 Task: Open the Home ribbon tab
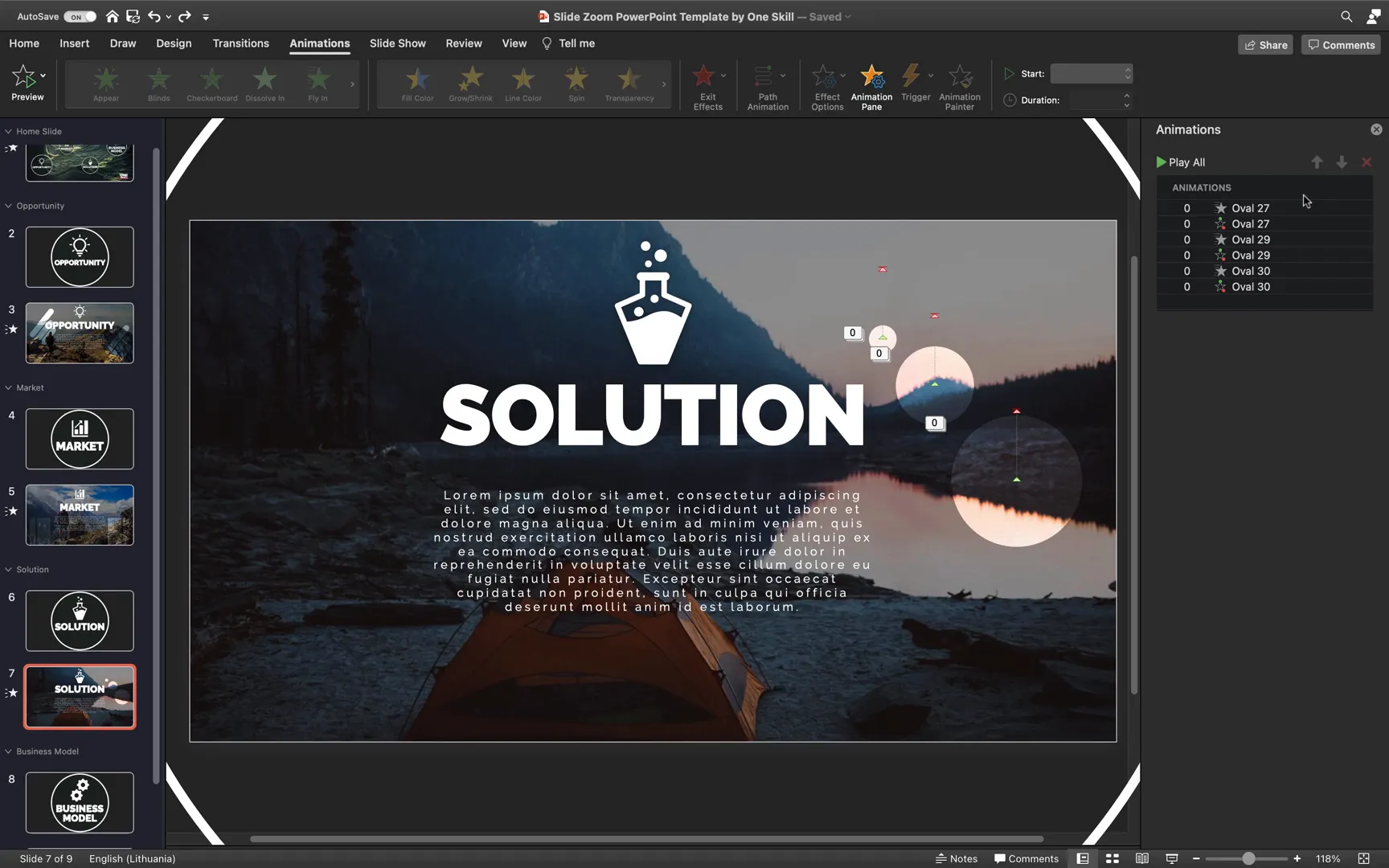(24, 43)
